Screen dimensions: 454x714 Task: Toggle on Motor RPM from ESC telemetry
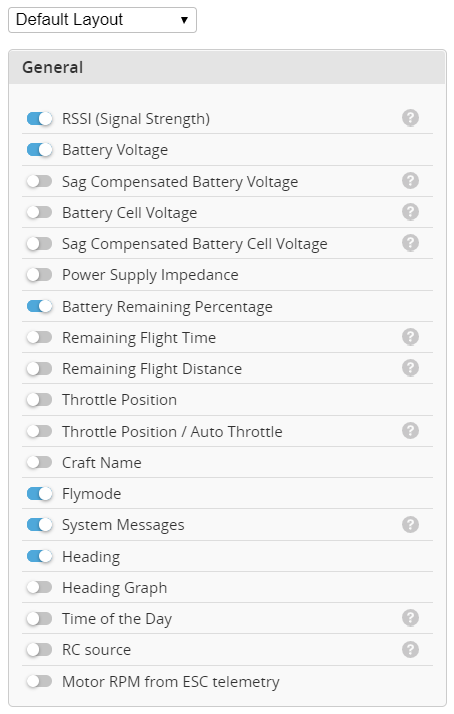[x=39, y=681]
